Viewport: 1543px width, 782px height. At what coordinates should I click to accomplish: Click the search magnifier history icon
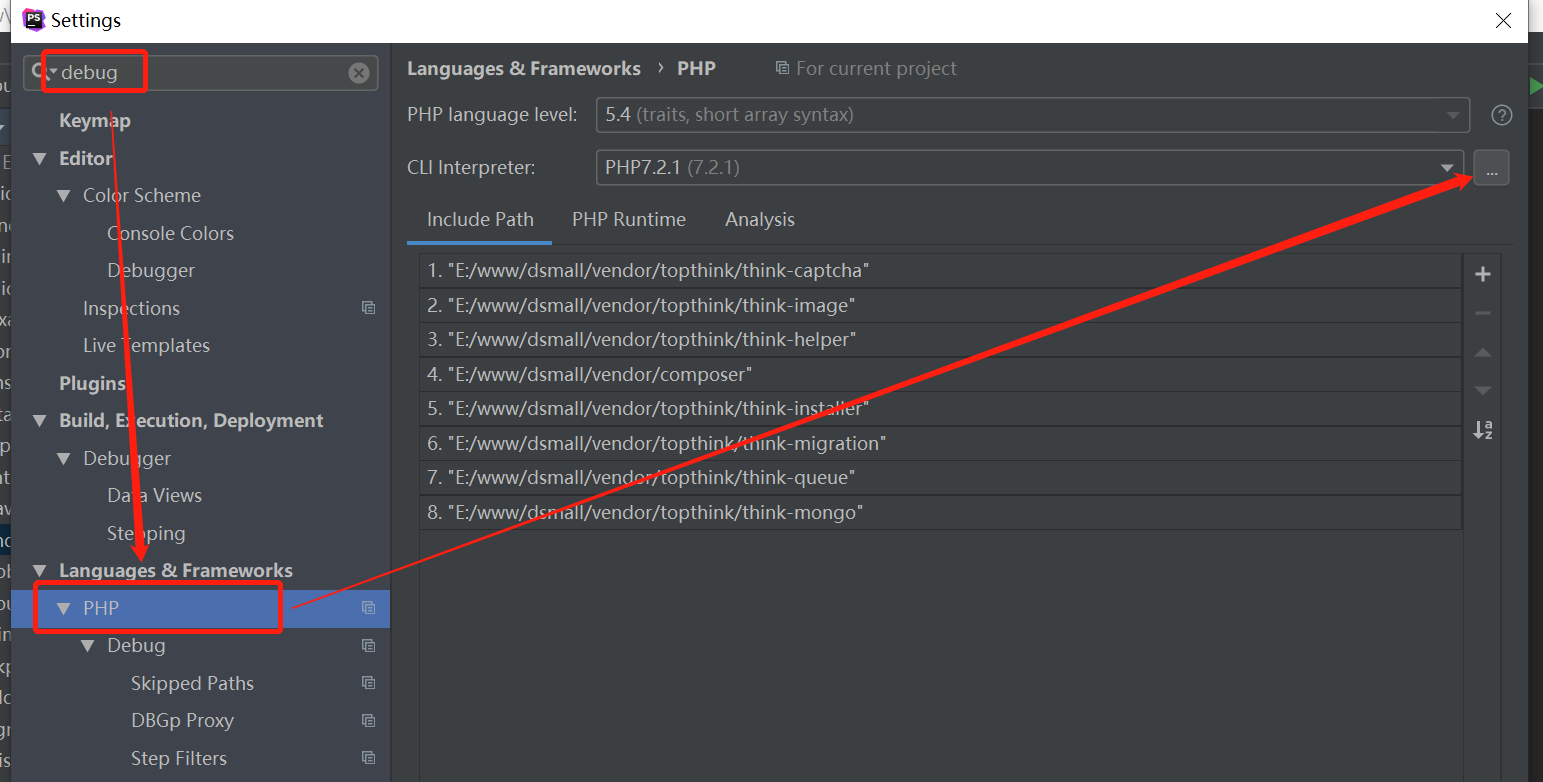point(41,72)
